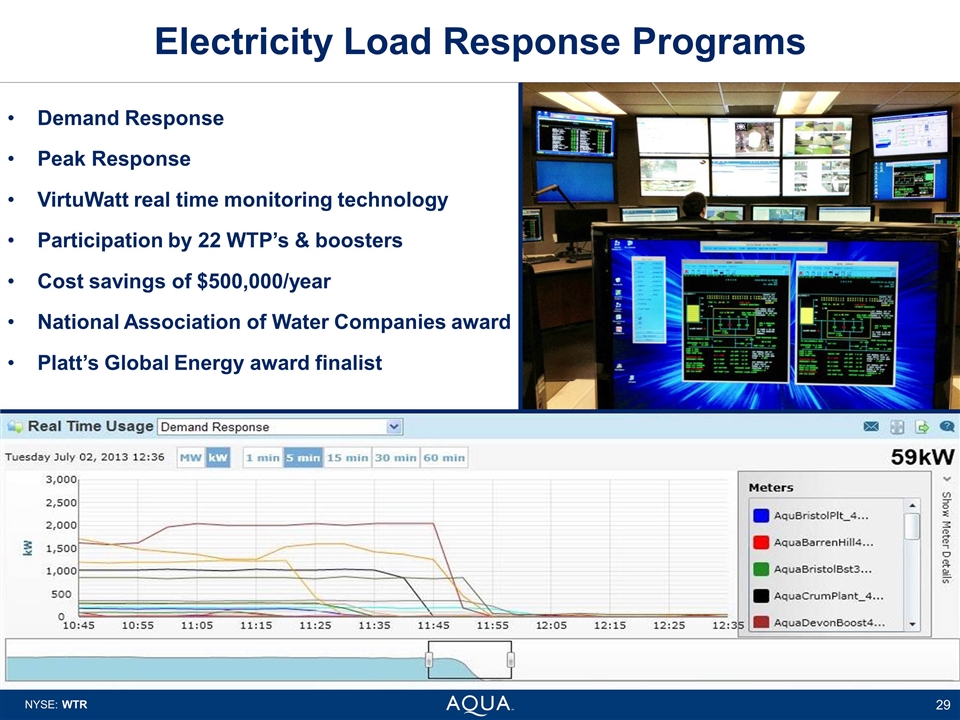960x720 pixels.
Task: Choose the 60 min interval
Action: [x=443, y=458]
